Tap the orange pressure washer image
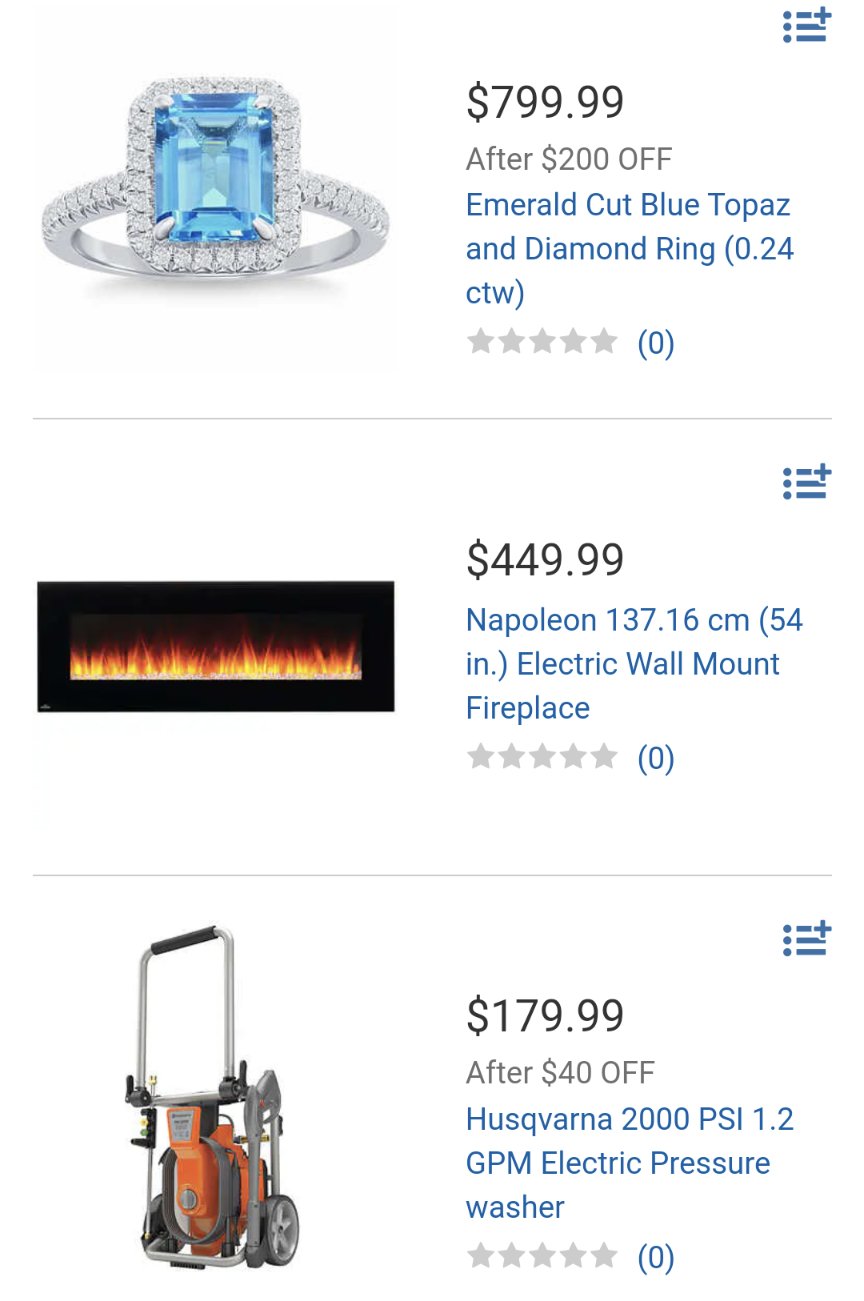Image resolution: width=864 pixels, height=1301 pixels. 212,1097
